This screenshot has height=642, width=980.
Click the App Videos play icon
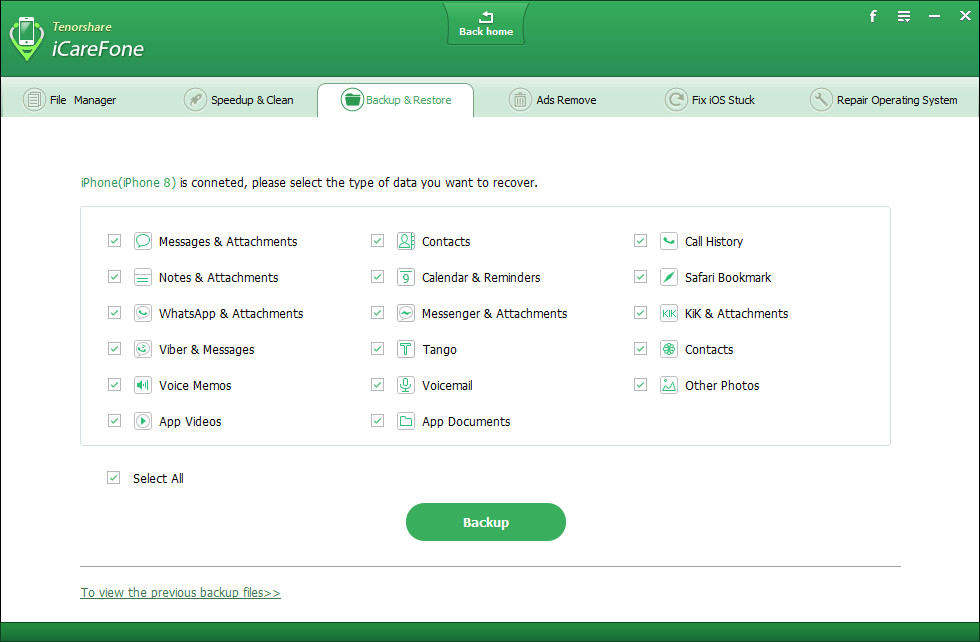click(x=143, y=421)
